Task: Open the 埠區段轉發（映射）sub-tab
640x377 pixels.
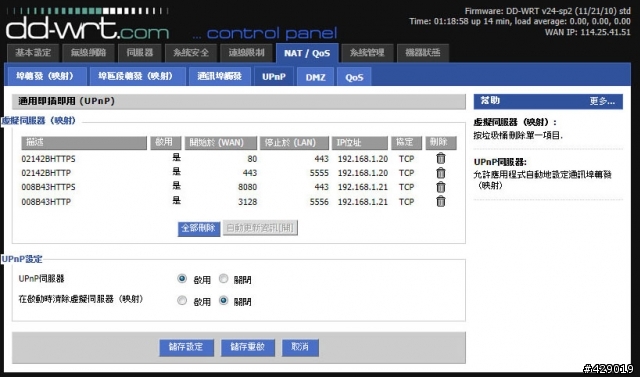Action: (138, 76)
